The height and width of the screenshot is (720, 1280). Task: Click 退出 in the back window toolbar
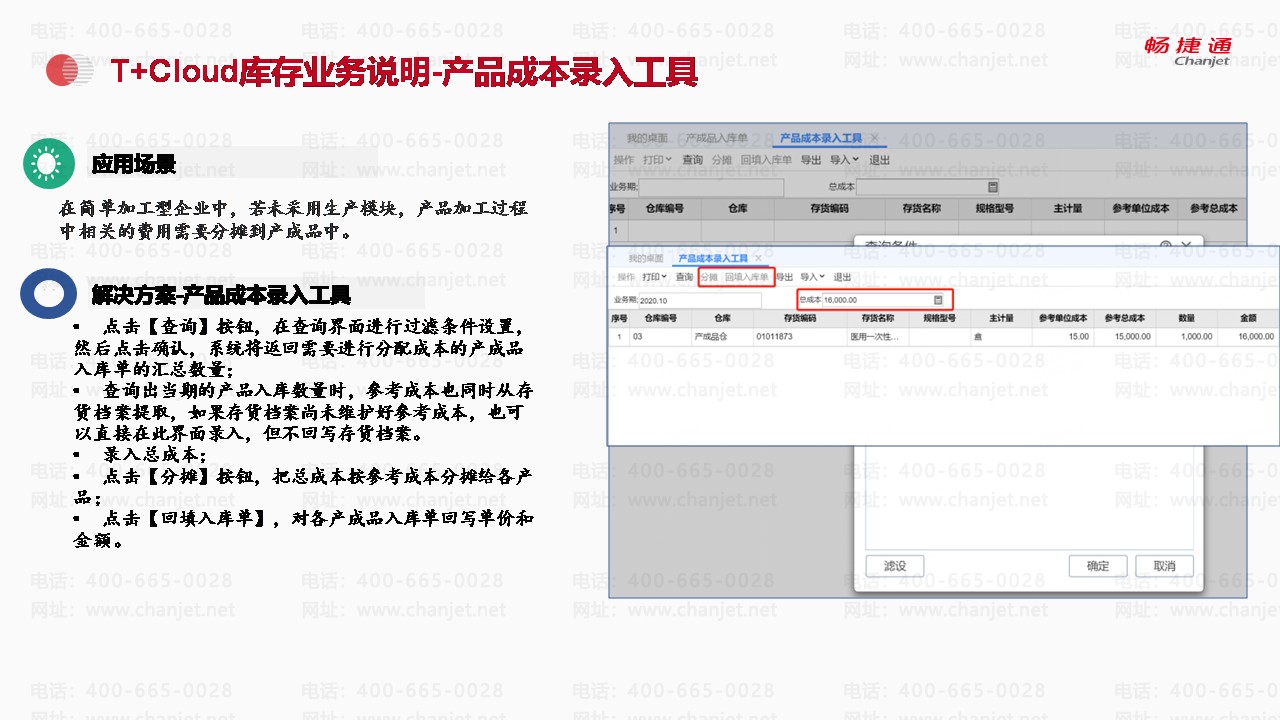pyautogui.click(x=879, y=160)
